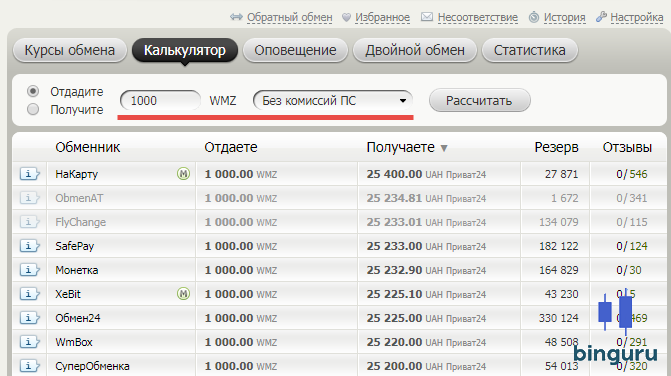Select the Получите radio button

pos(33,109)
